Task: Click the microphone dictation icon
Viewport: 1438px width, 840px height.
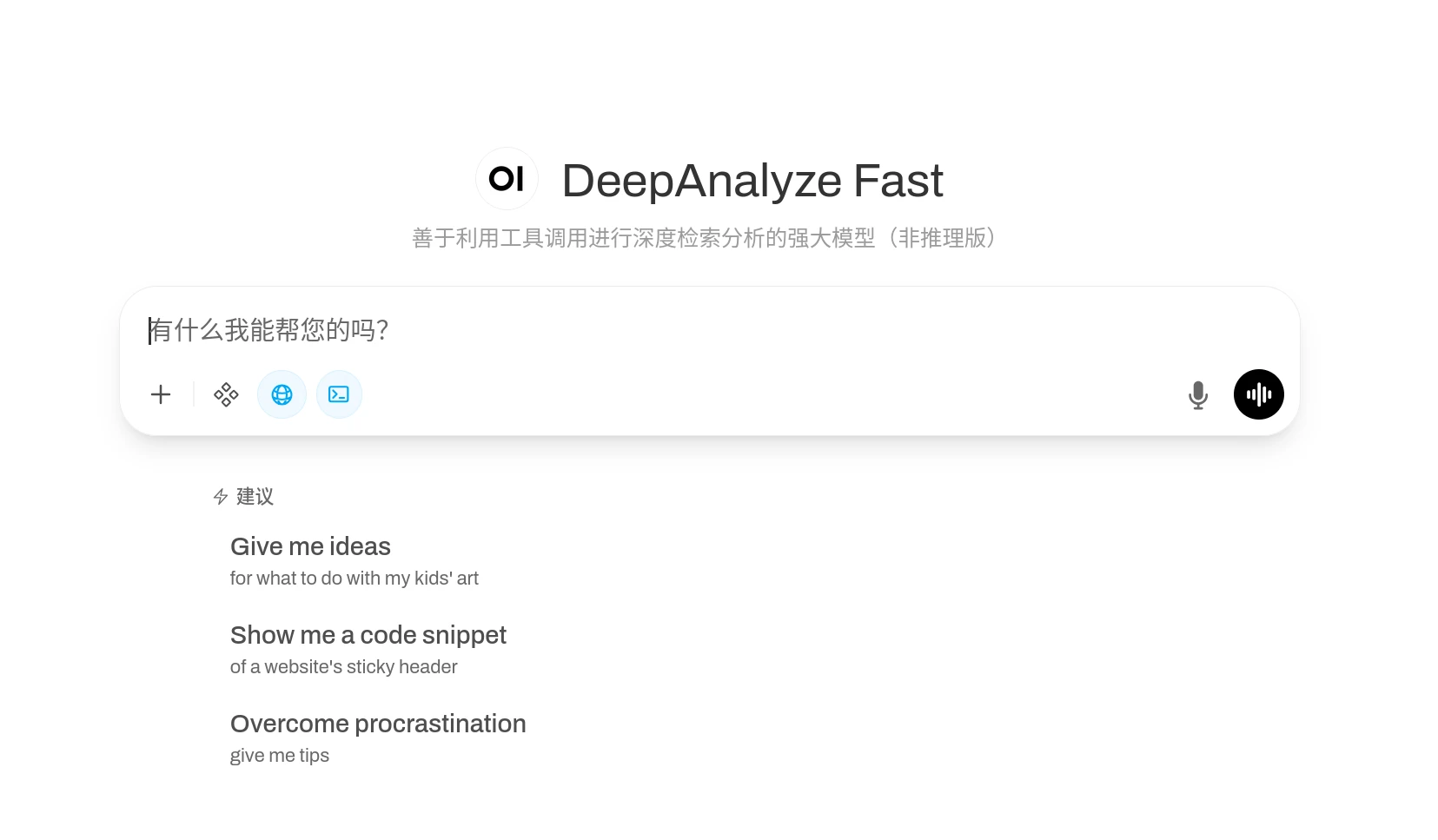Action: coord(1197,395)
